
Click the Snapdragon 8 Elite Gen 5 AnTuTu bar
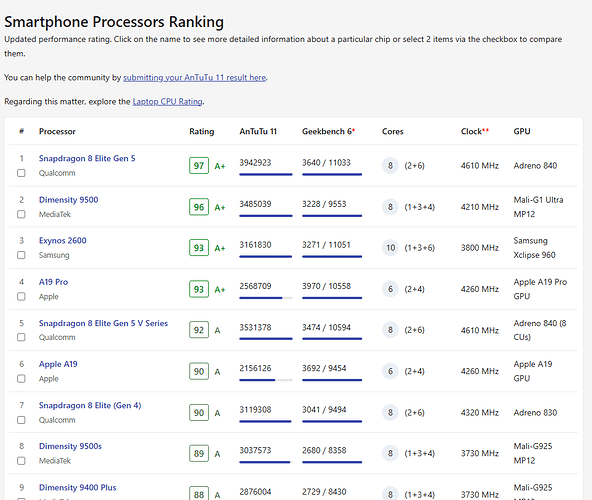pyautogui.click(x=266, y=174)
